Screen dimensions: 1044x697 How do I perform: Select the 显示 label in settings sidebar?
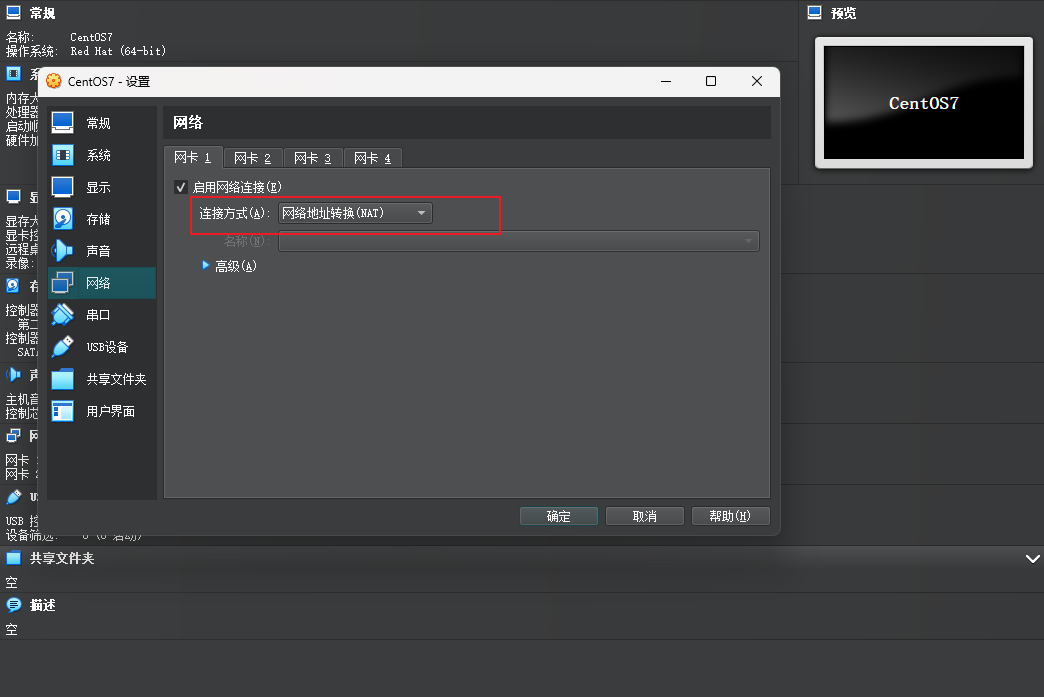pyautogui.click(x=99, y=187)
